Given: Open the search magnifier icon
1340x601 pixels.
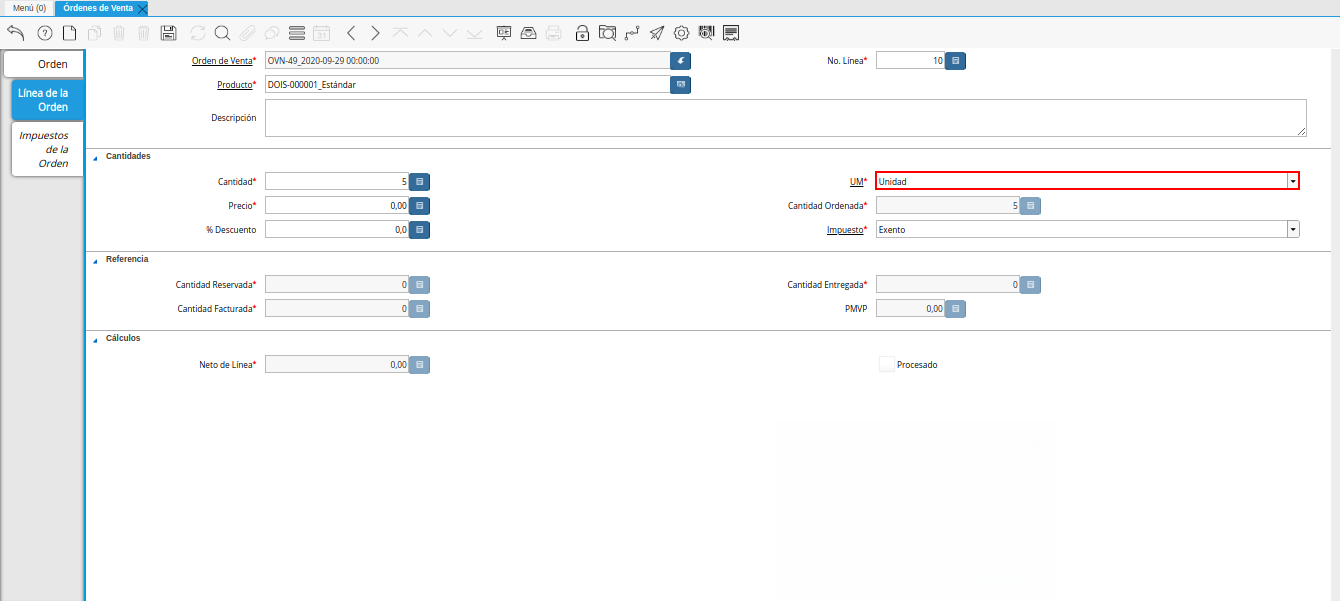Looking at the screenshot, I should (x=222, y=33).
